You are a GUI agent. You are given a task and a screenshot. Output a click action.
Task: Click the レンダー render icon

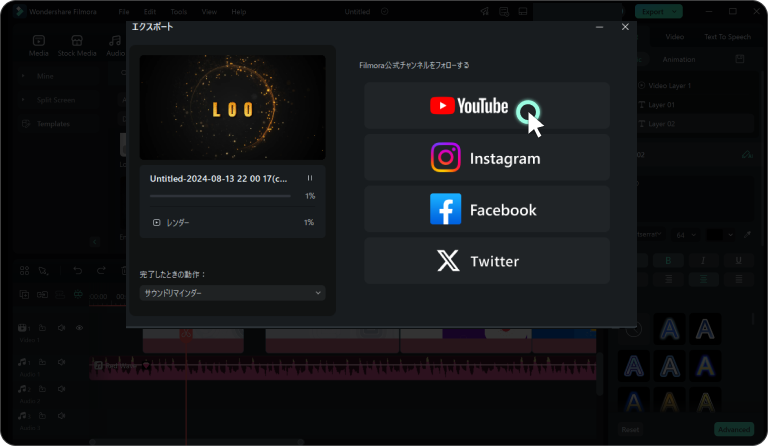(x=156, y=223)
